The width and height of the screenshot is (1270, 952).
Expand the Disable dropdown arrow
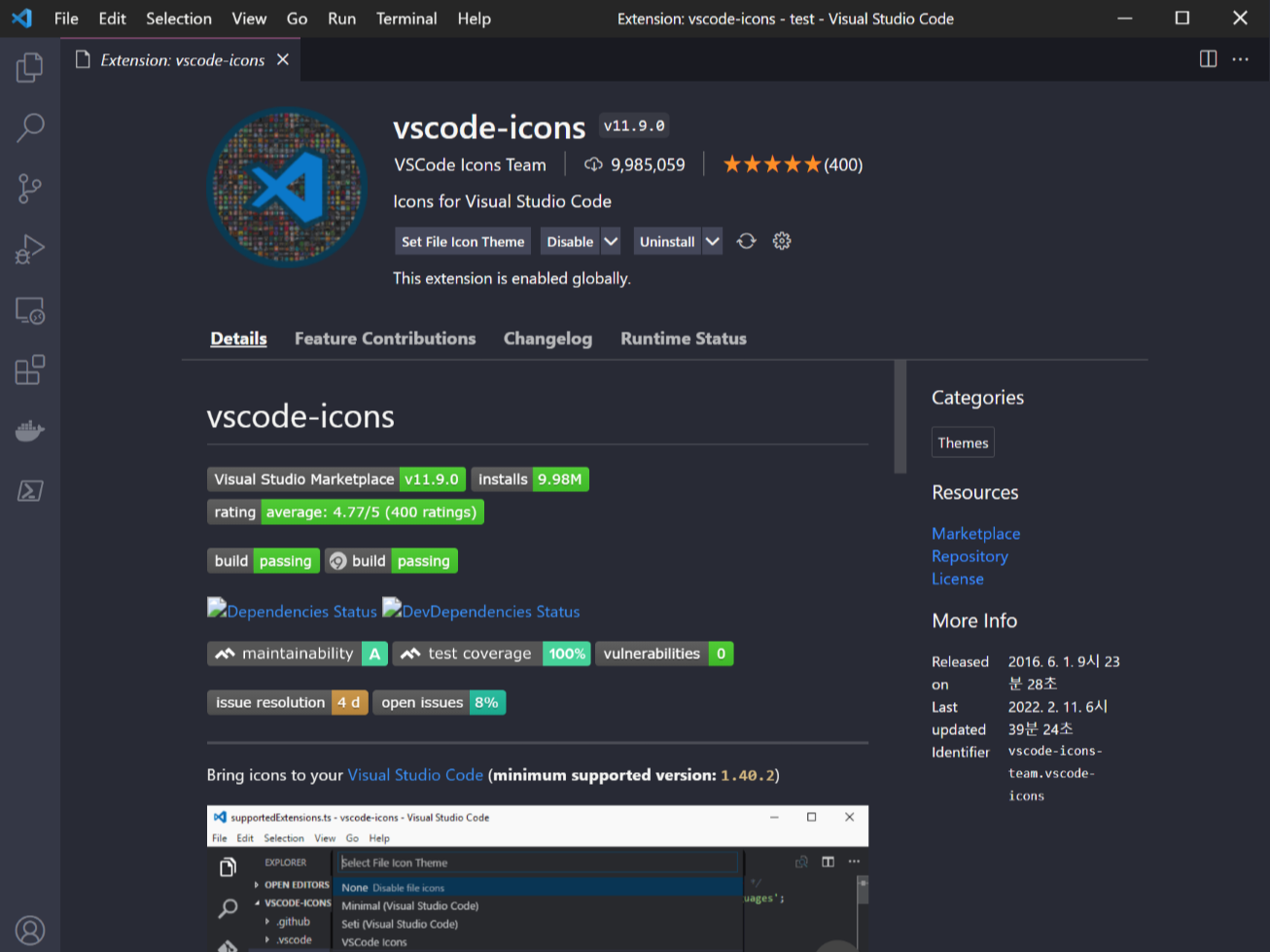611,241
